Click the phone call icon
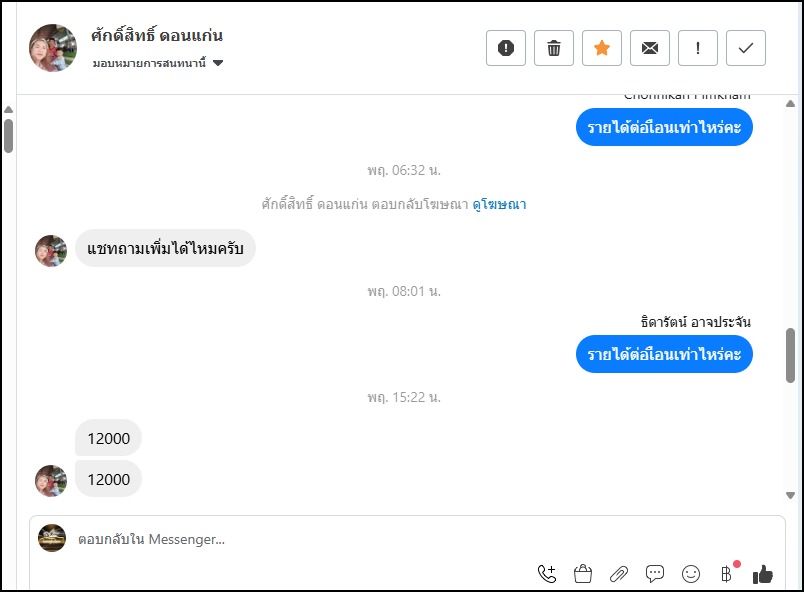The width and height of the screenshot is (804, 592). pos(547,573)
